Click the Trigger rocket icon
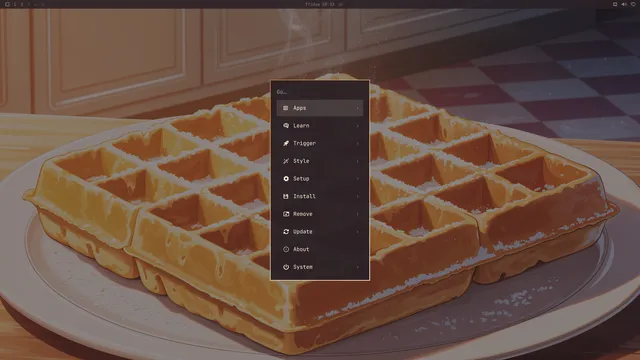 [x=286, y=143]
